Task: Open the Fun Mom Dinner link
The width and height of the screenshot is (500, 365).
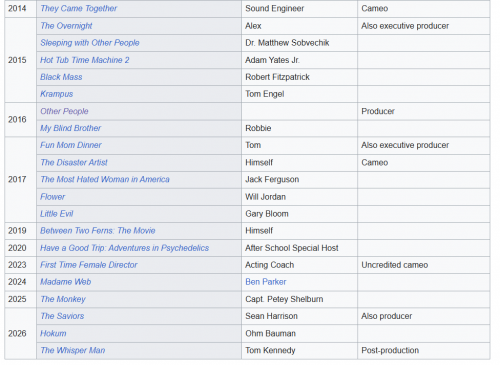Action: click(x=71, y=145)
